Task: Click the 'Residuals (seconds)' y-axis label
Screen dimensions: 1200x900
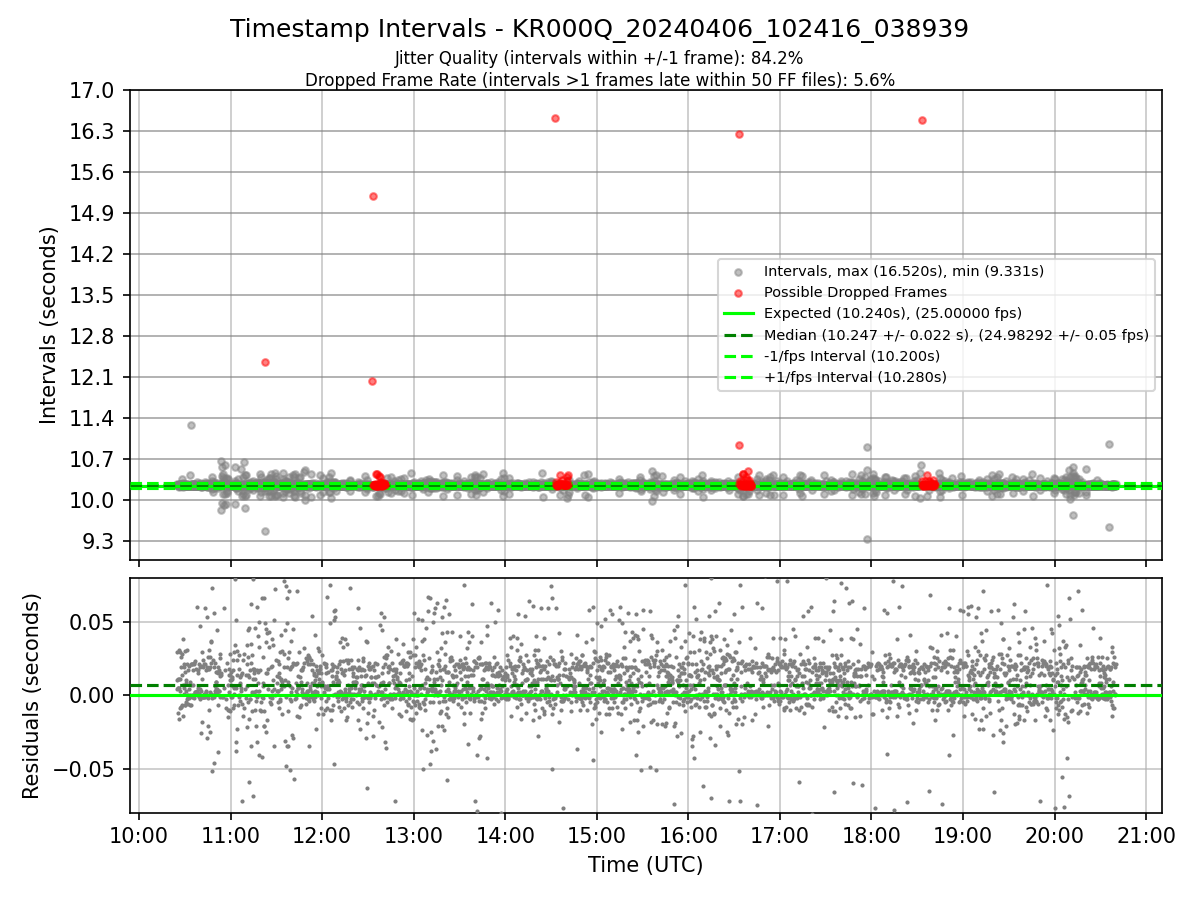Action: click(31, 696)
